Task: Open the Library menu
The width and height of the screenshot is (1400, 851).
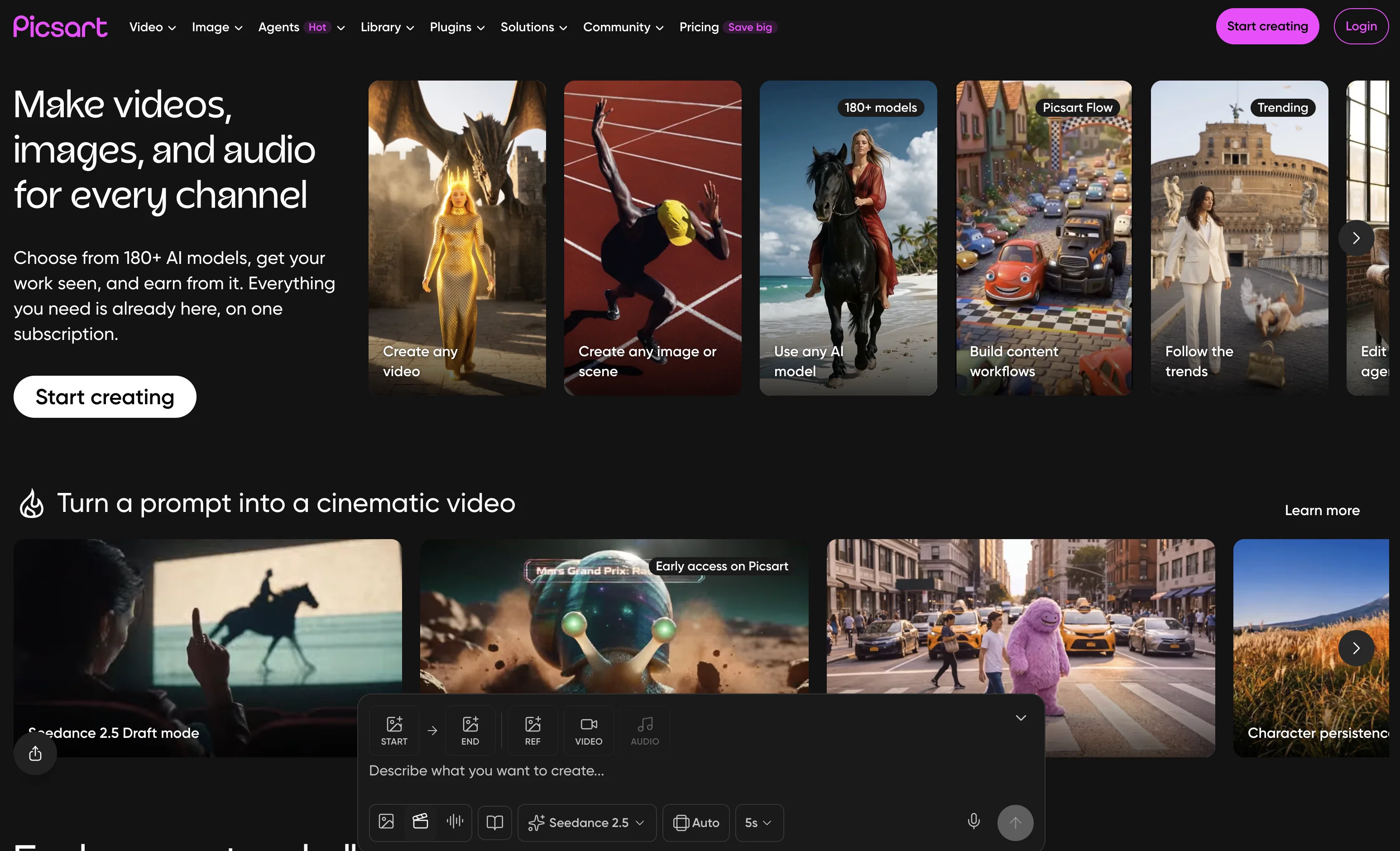Action: (387, 27)
